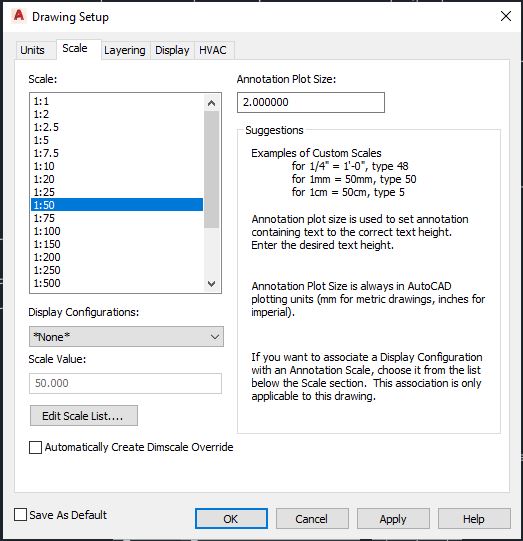Choose scale 1:100
The image size is (523, 541).
117,231
